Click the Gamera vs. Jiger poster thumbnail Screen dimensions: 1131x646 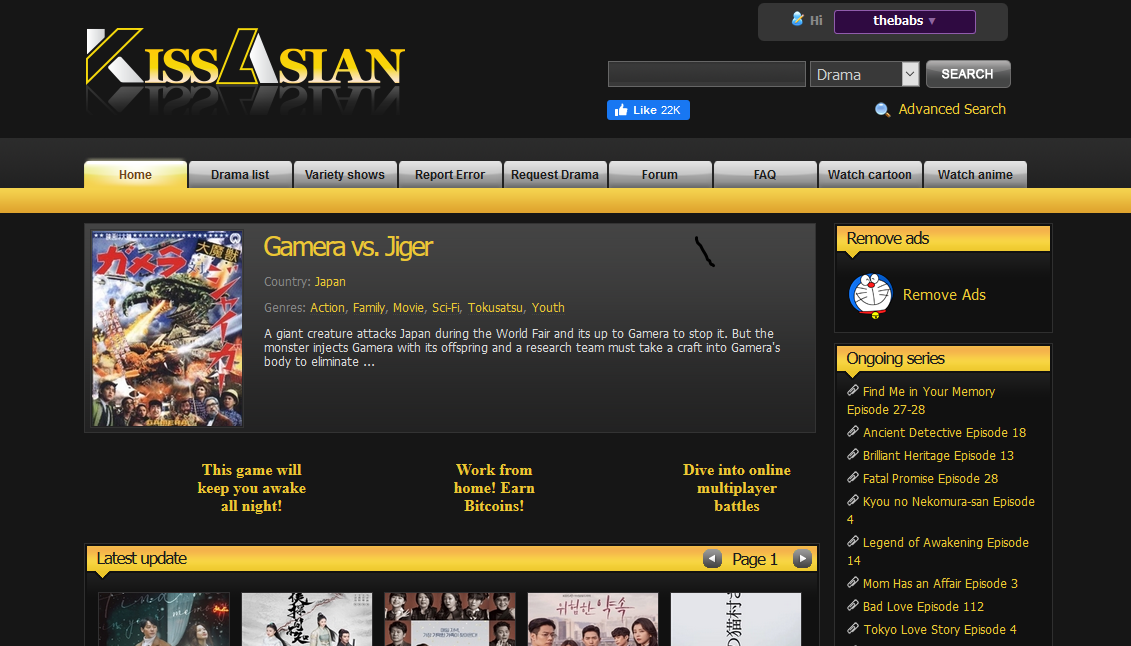(x=167, y=329)
